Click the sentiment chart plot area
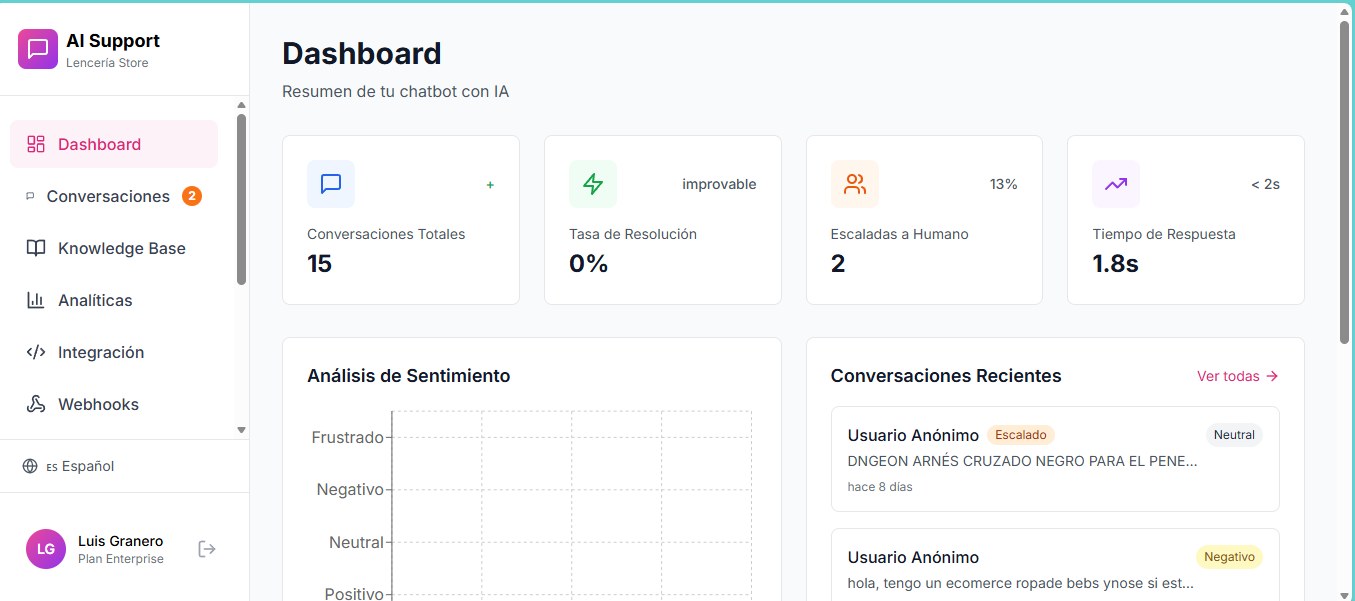The width and height of the screenshot is (1355, 601). (571, 505)
